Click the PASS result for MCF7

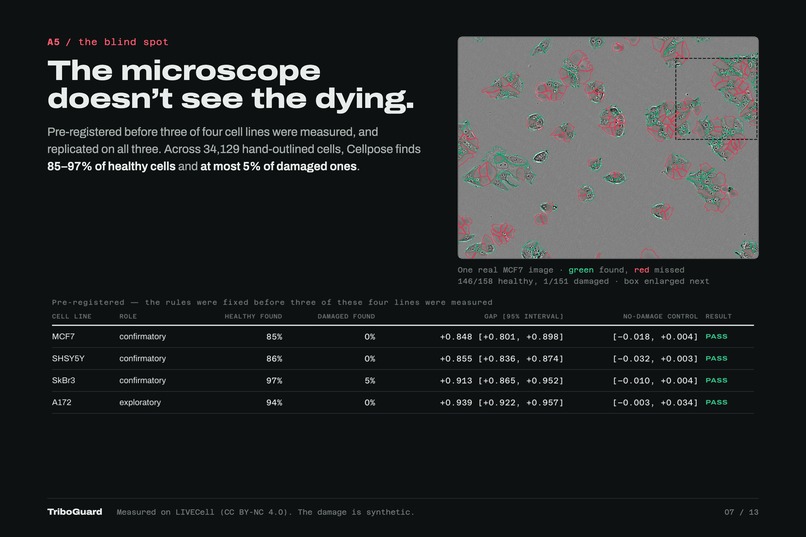[716, 337]
